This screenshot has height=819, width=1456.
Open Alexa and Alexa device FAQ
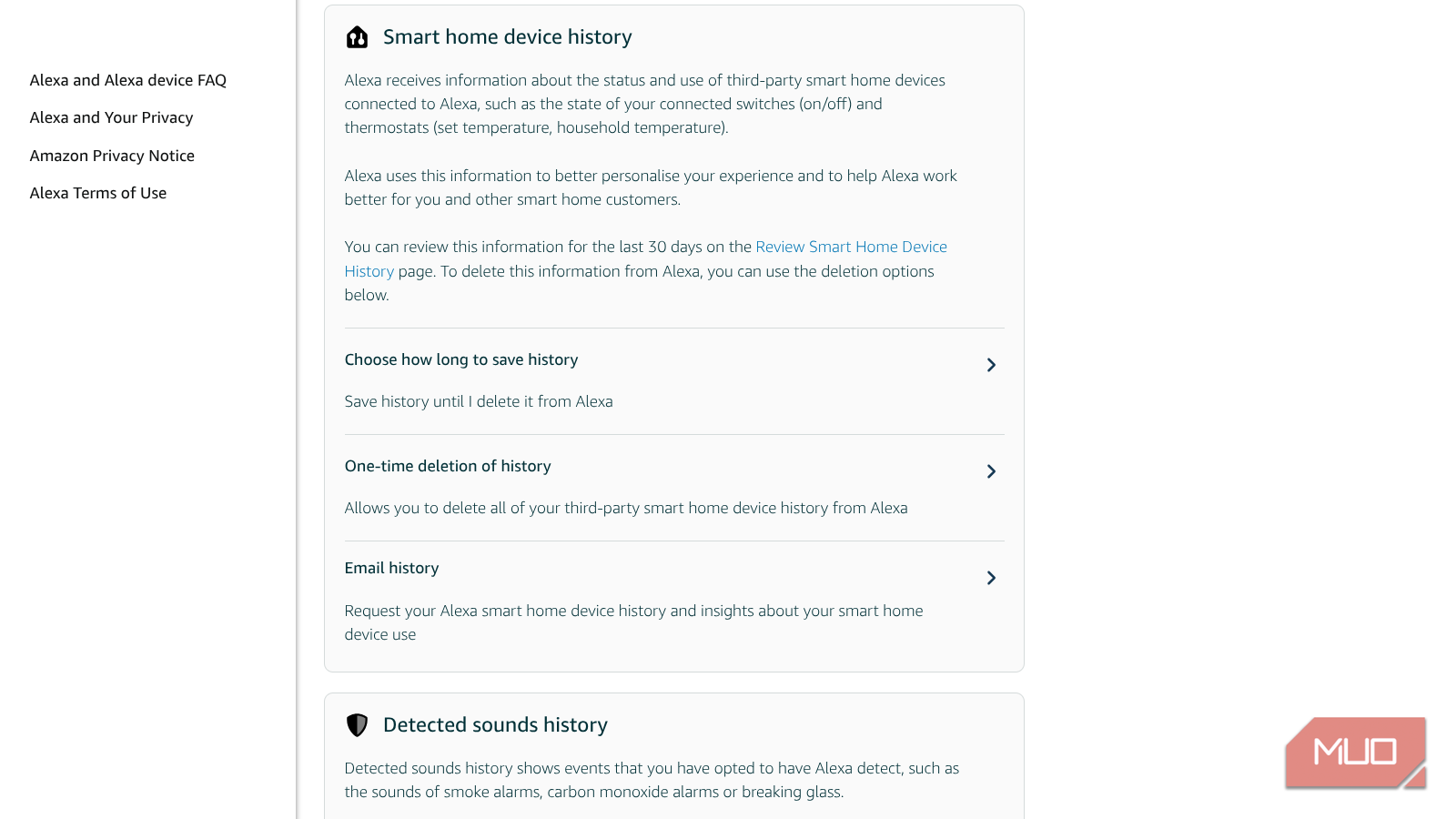128,80
